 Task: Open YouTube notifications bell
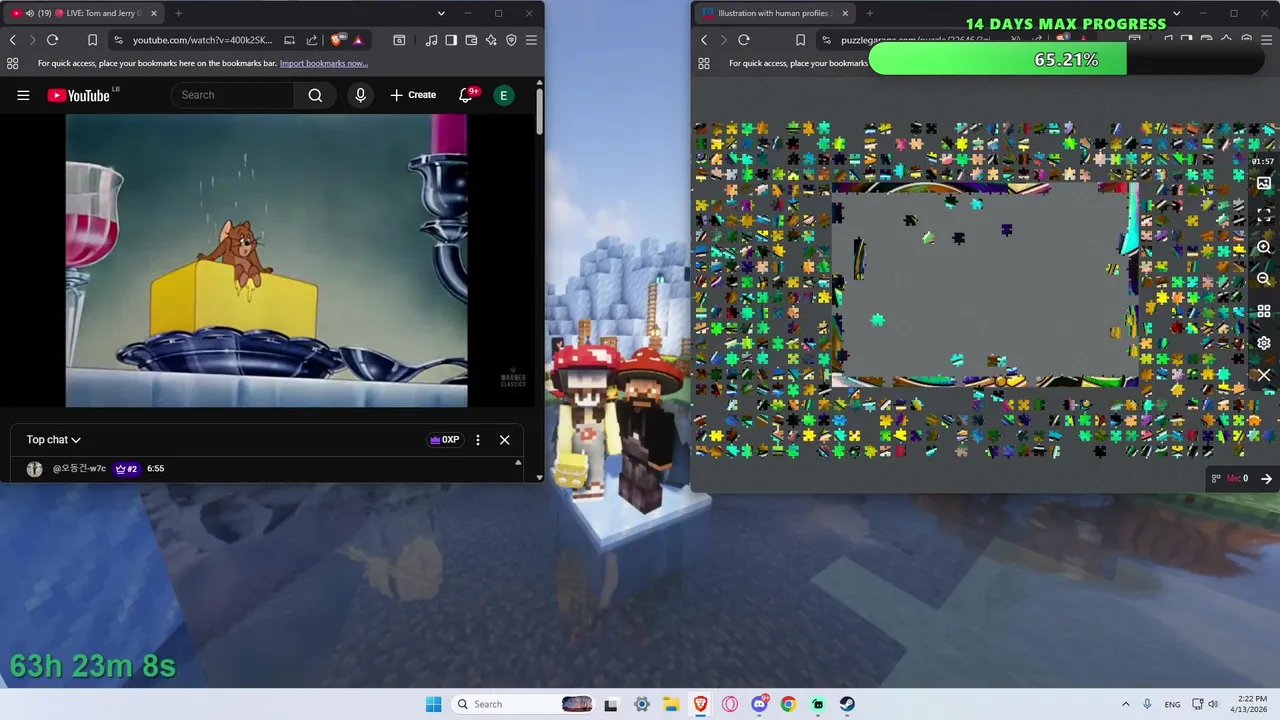tap(466, 95)
